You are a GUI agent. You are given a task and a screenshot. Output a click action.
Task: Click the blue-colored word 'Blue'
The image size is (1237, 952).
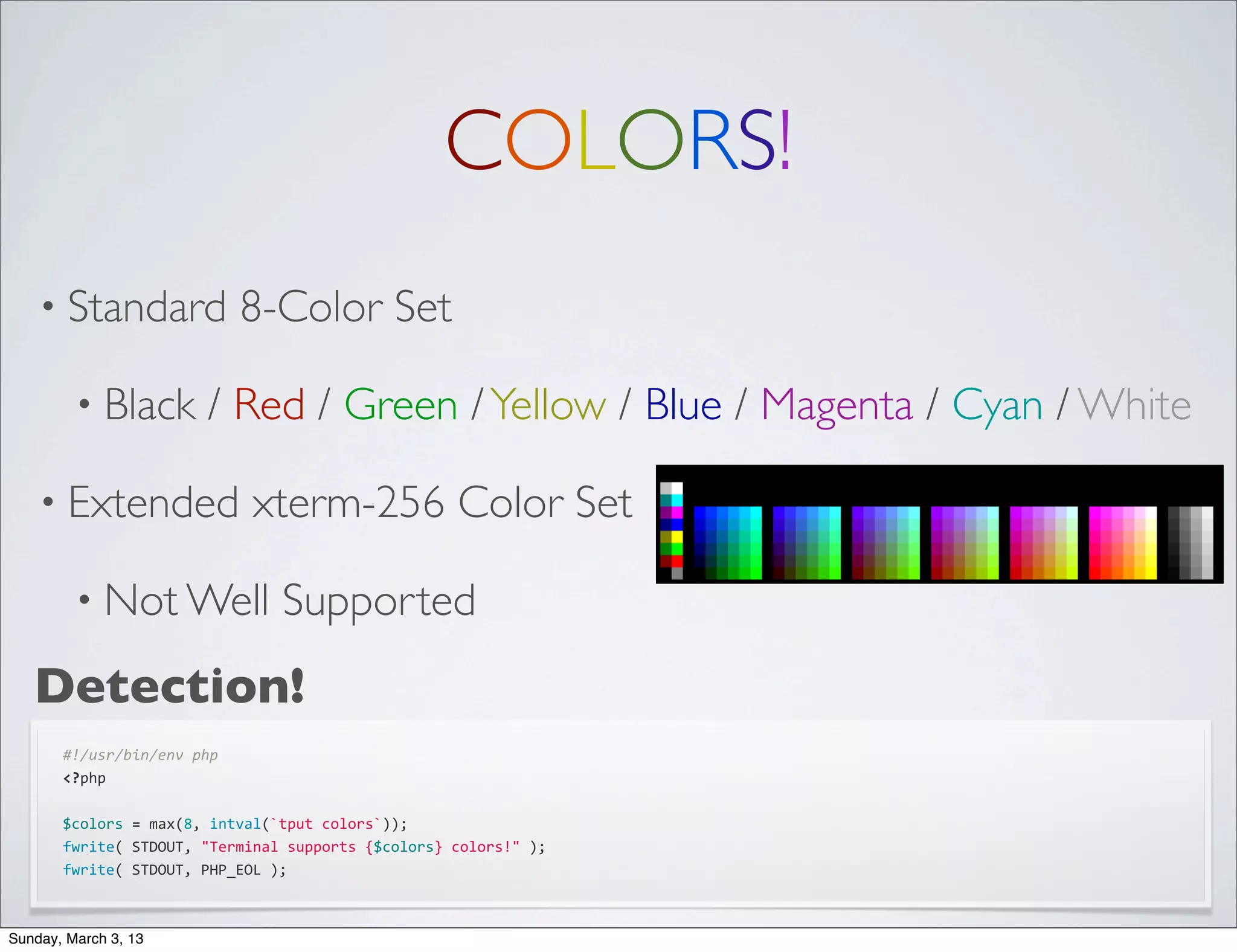coord(684,405)
